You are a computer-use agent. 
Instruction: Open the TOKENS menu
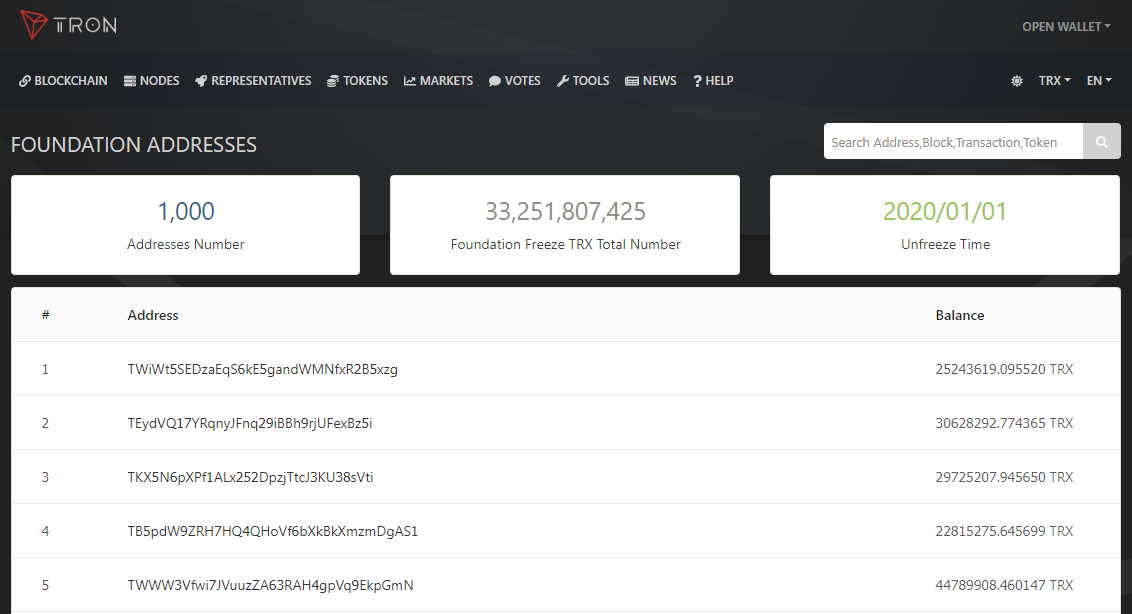(357, 81)
